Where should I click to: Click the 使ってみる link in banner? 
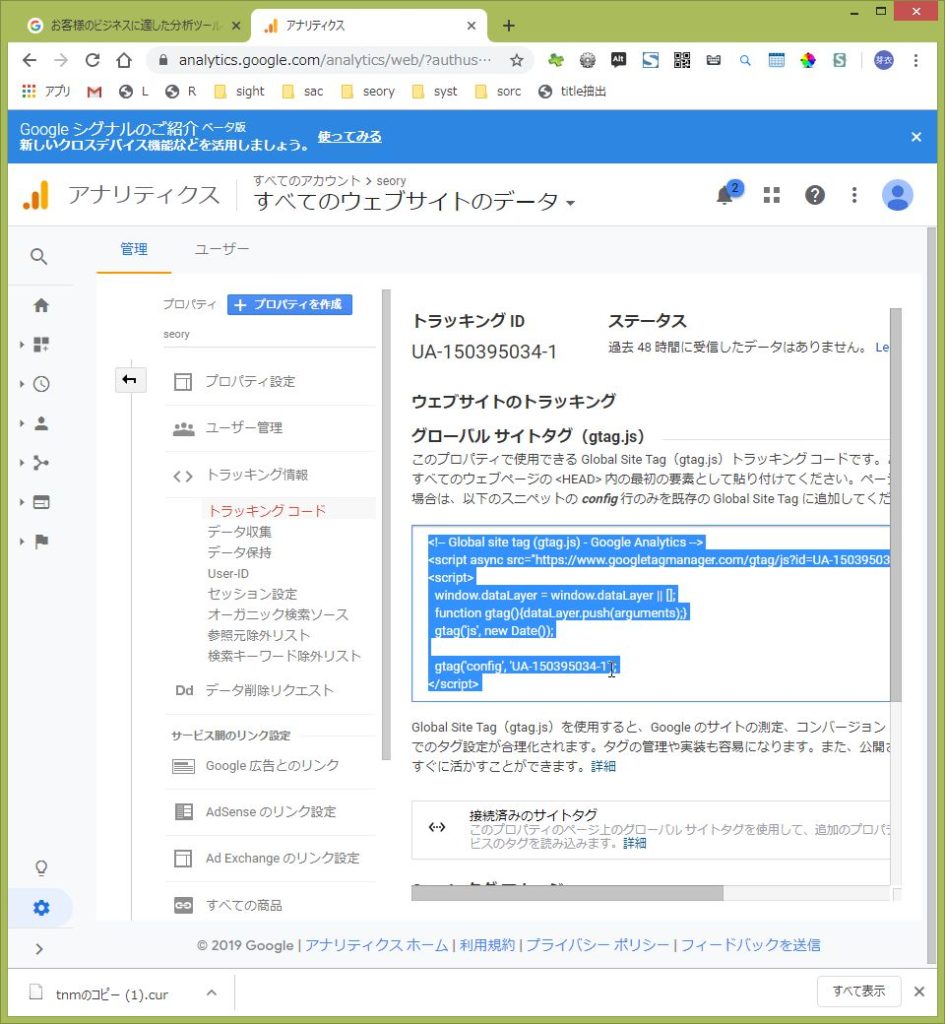pos(349,136)
